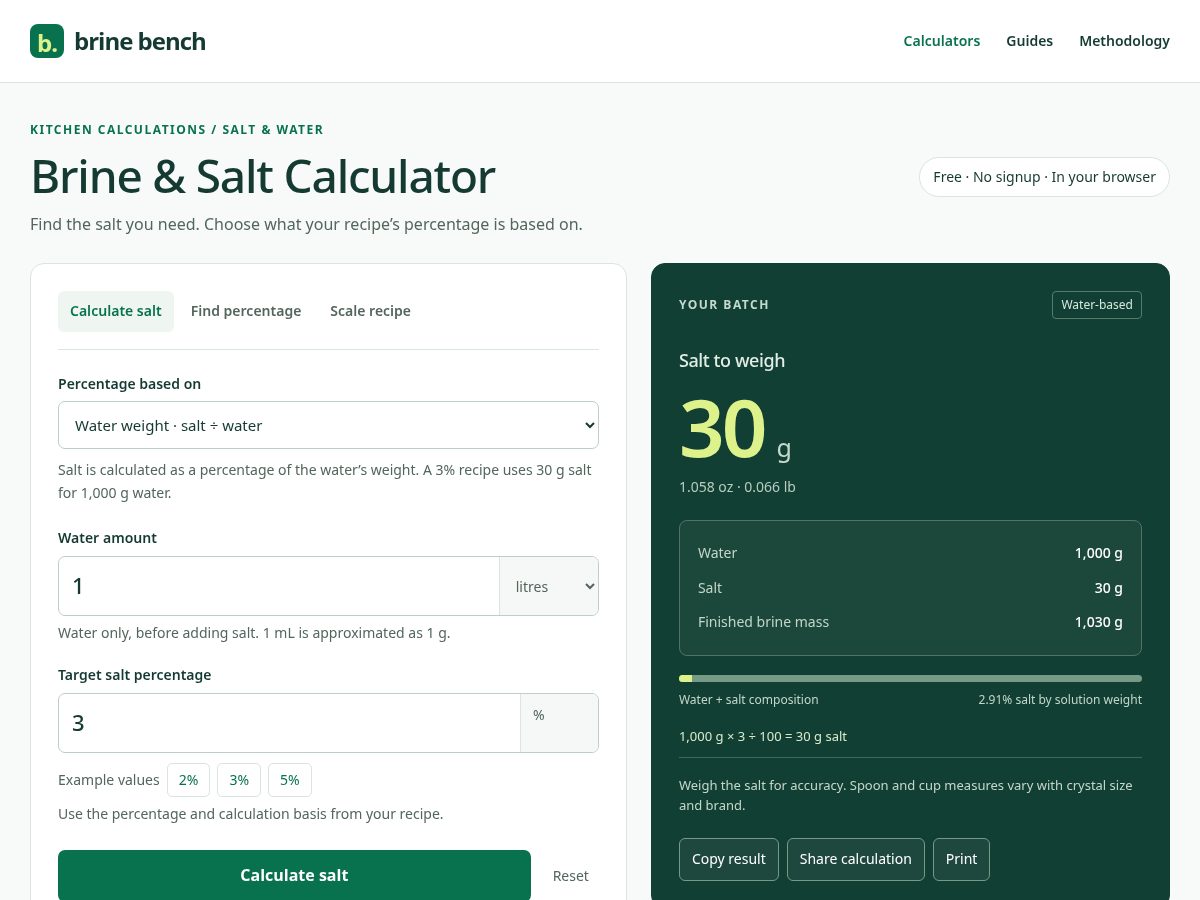Click the "2.91% salt by solution weight" text
This screenshot has width=1200, height=900.
pyautogui.click(x=1060, y=700)
